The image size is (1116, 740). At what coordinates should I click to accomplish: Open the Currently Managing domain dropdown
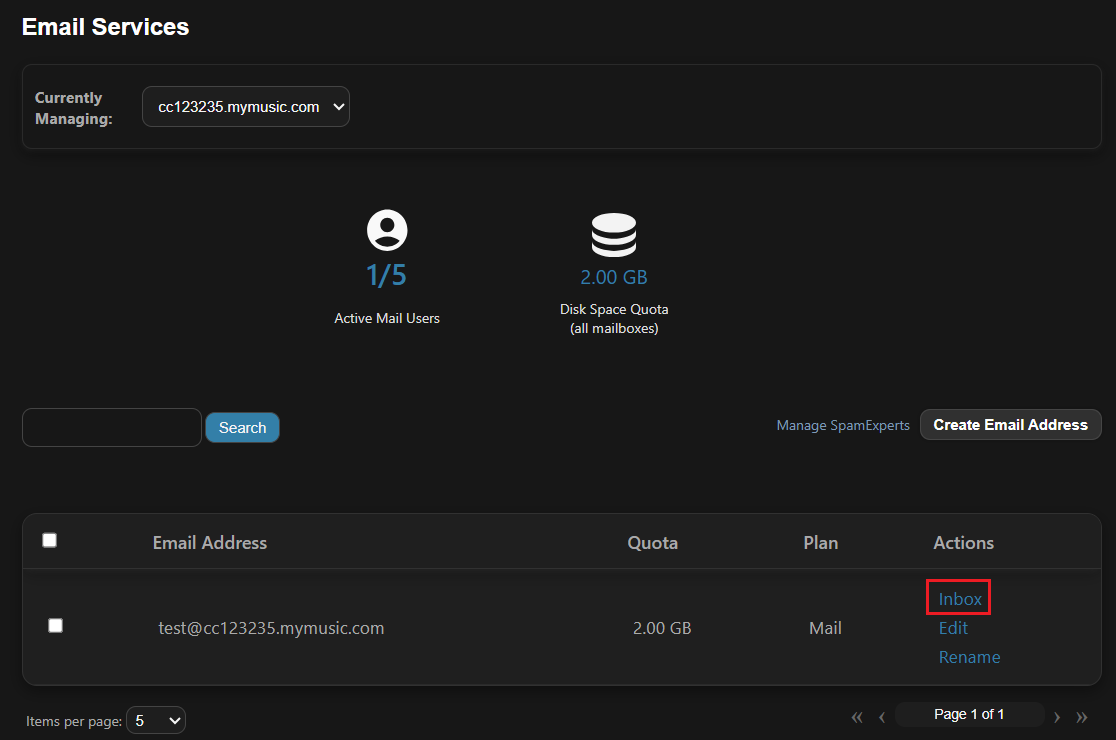coord(246,107)
